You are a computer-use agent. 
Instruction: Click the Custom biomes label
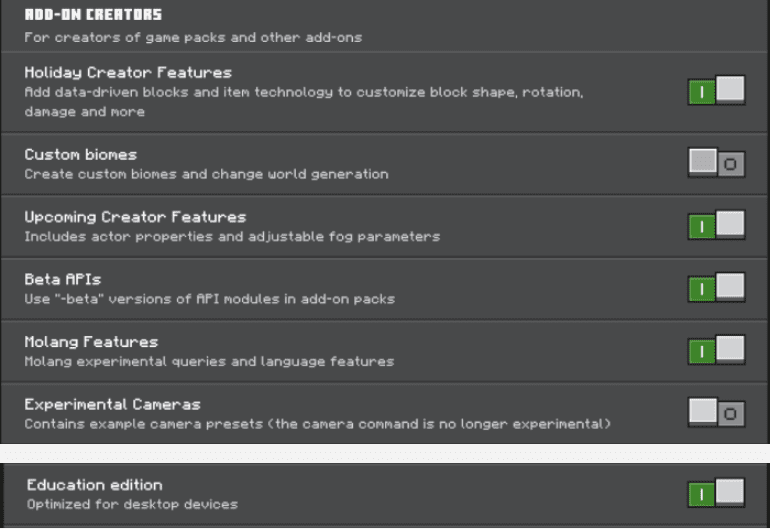(x=81, y=155)
